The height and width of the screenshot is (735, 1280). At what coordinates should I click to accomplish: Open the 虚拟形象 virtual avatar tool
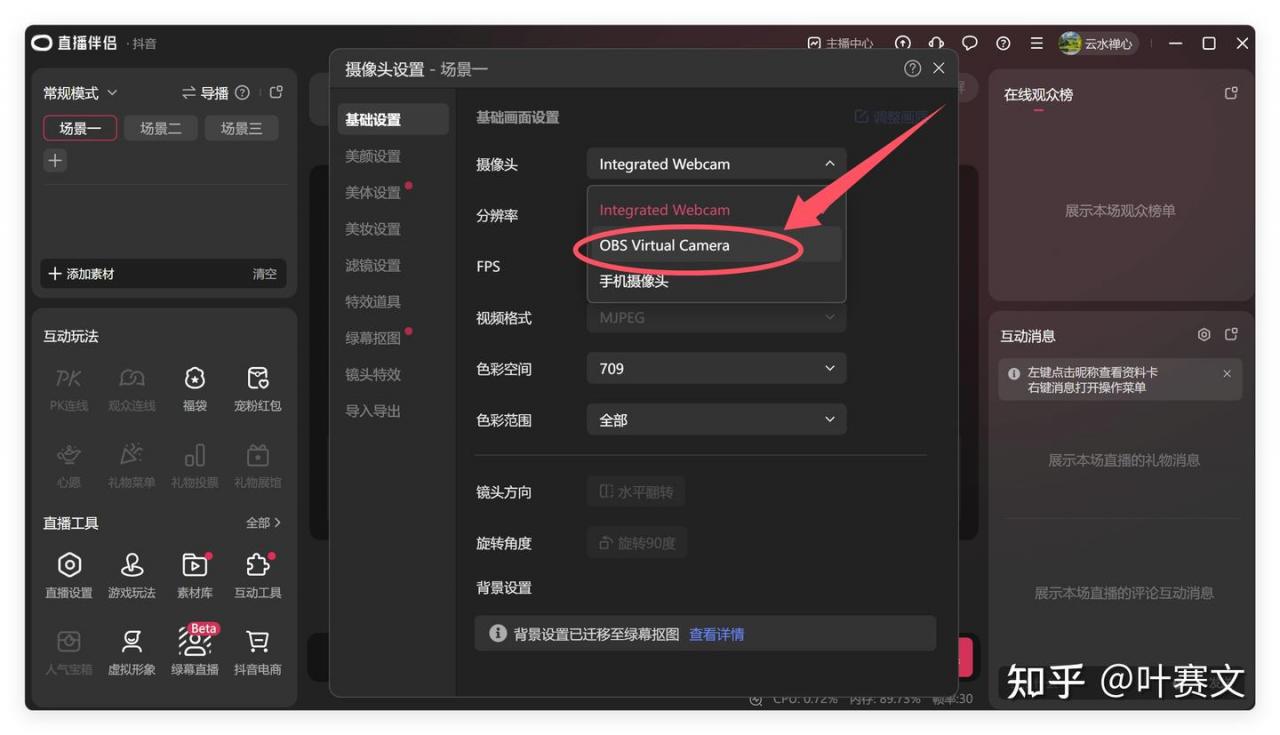pyautogui.click(x=132, y=652)
